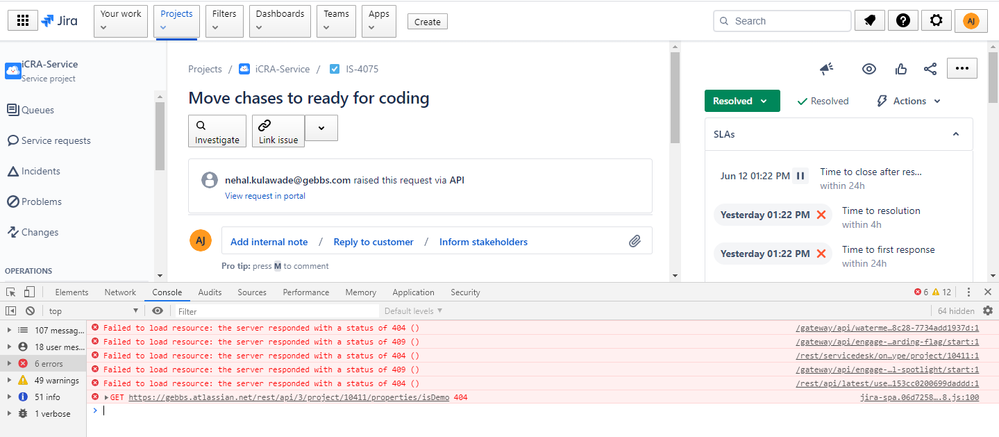Switch to the Network tab
The width and height of the screenshot is (999, 437).
coord(120,292)
